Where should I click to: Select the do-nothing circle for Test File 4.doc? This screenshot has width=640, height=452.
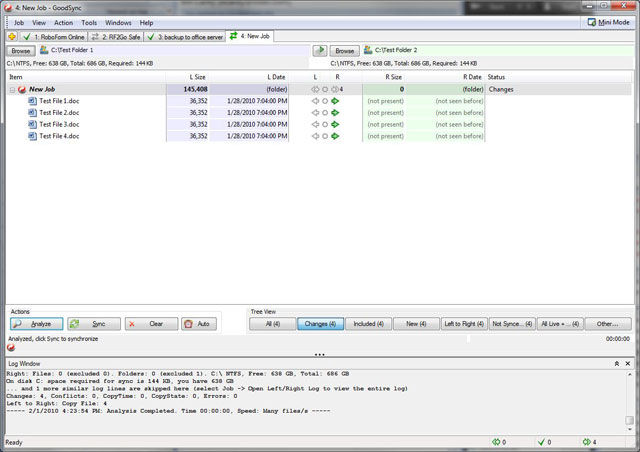point(325,136)
